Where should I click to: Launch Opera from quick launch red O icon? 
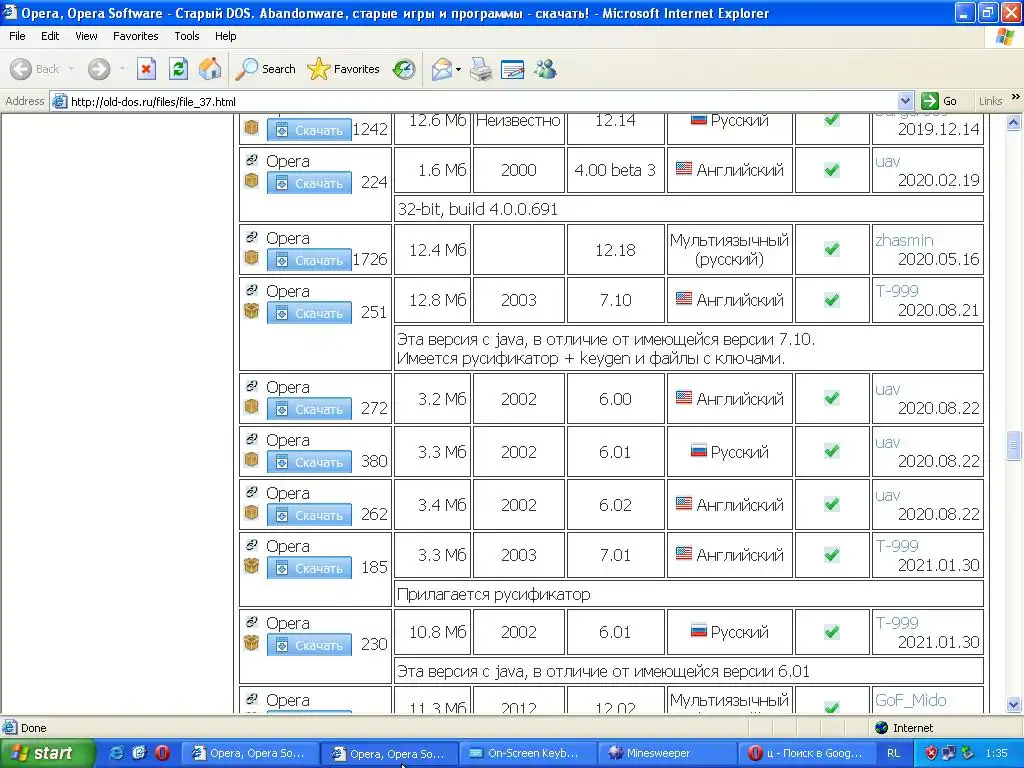coord(162,753)
